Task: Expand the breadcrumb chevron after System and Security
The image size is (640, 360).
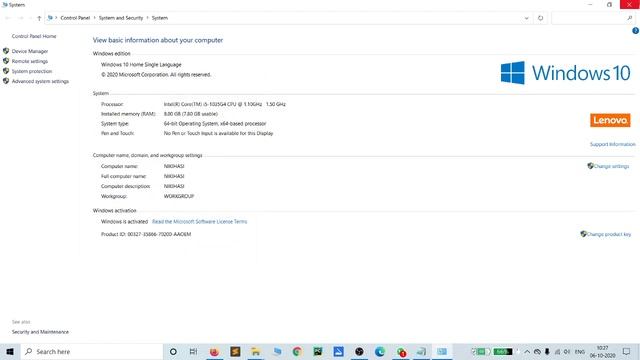Action: click(x=147, y=18)
